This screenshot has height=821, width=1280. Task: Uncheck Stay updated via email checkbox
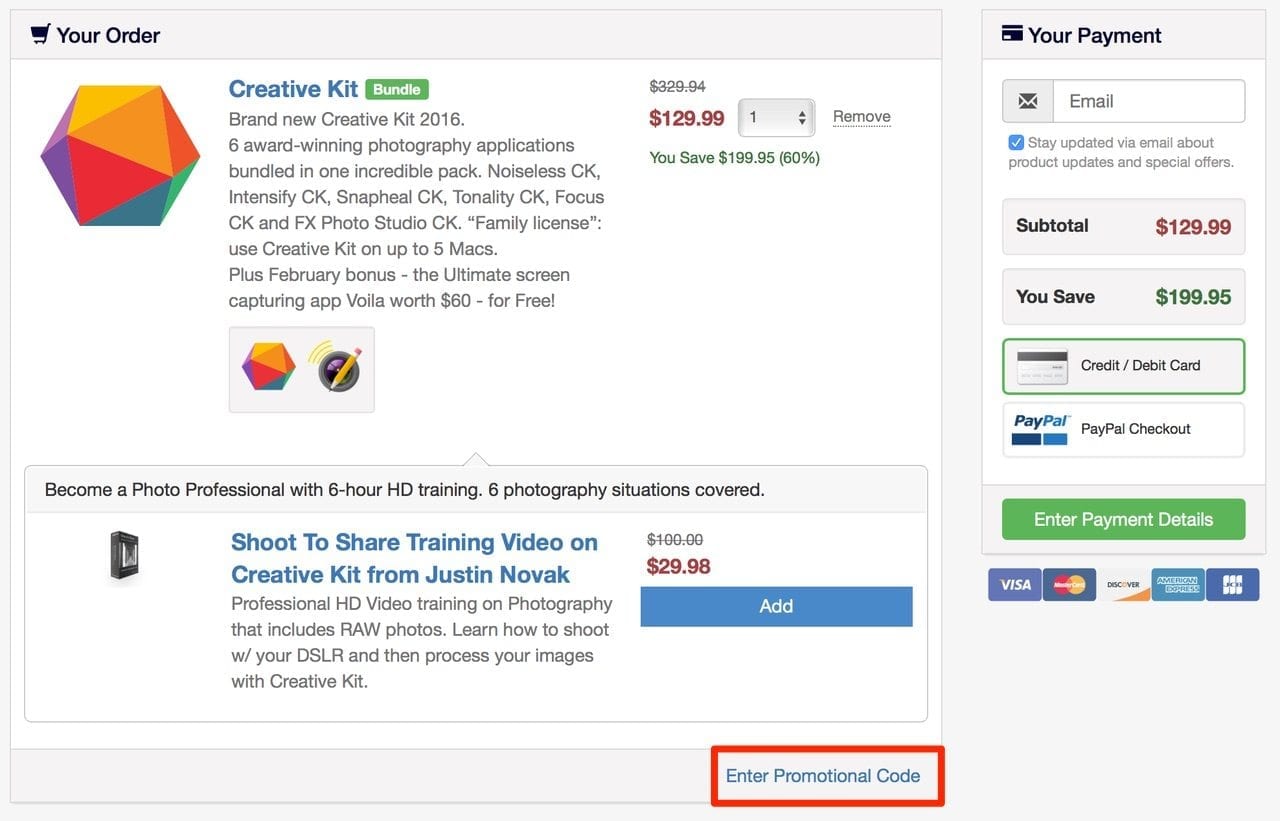point(1016,143)
